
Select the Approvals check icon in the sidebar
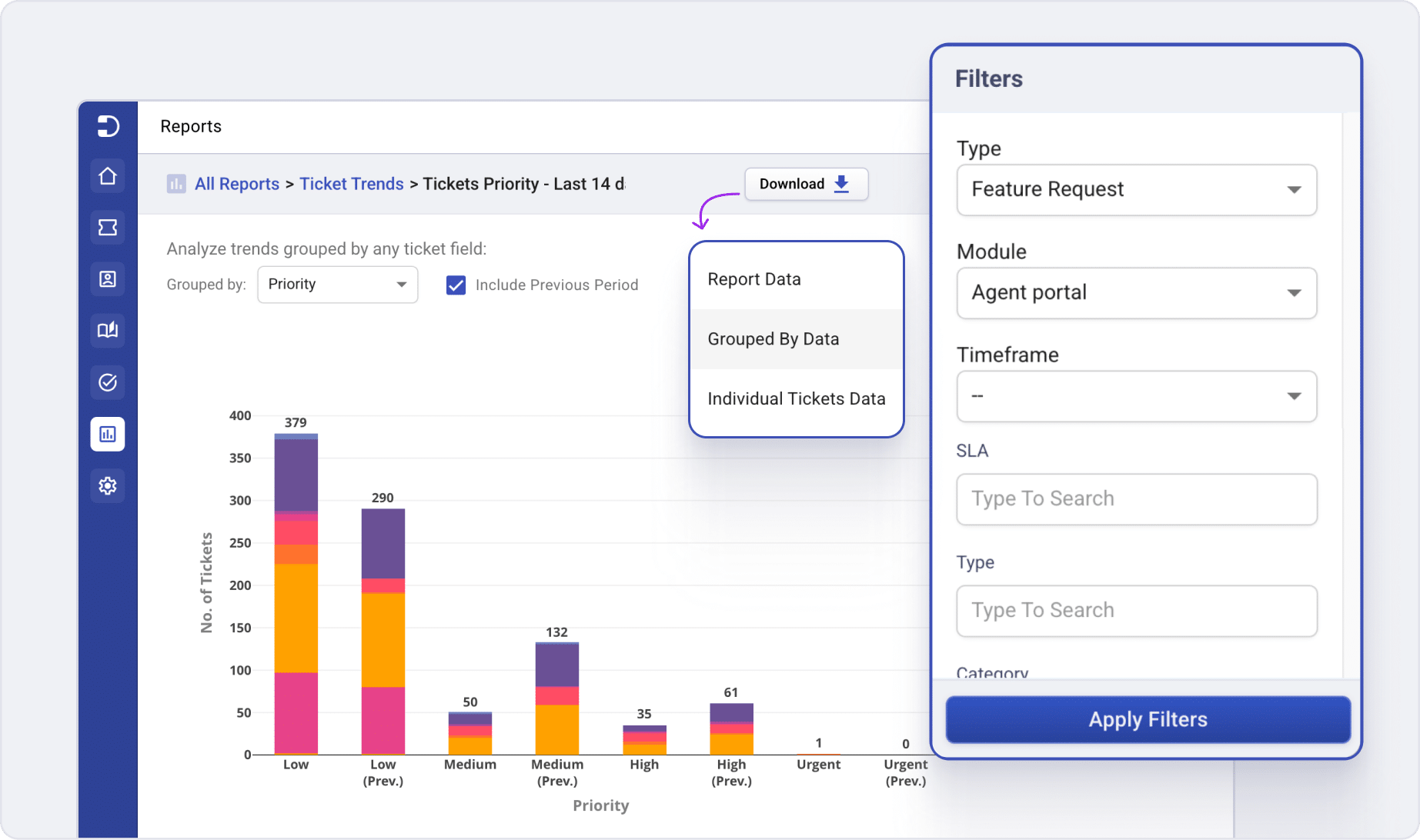[107, 382]
